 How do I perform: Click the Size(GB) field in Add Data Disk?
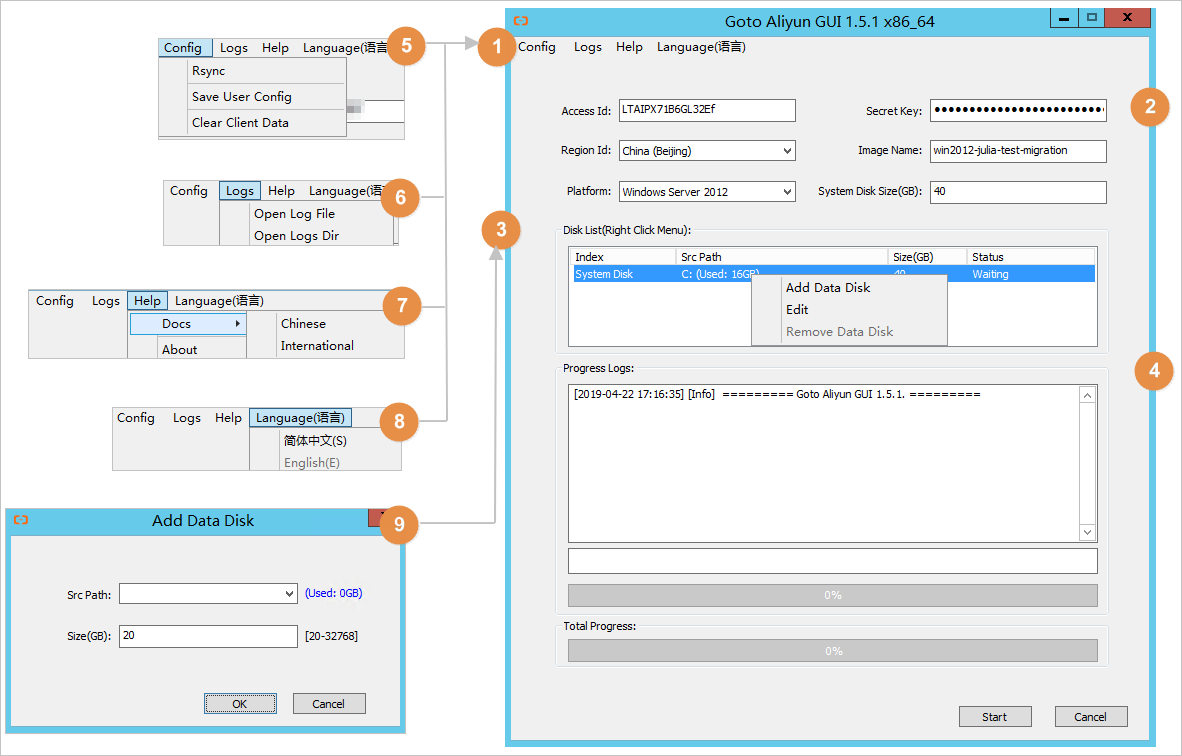point(208,635)
